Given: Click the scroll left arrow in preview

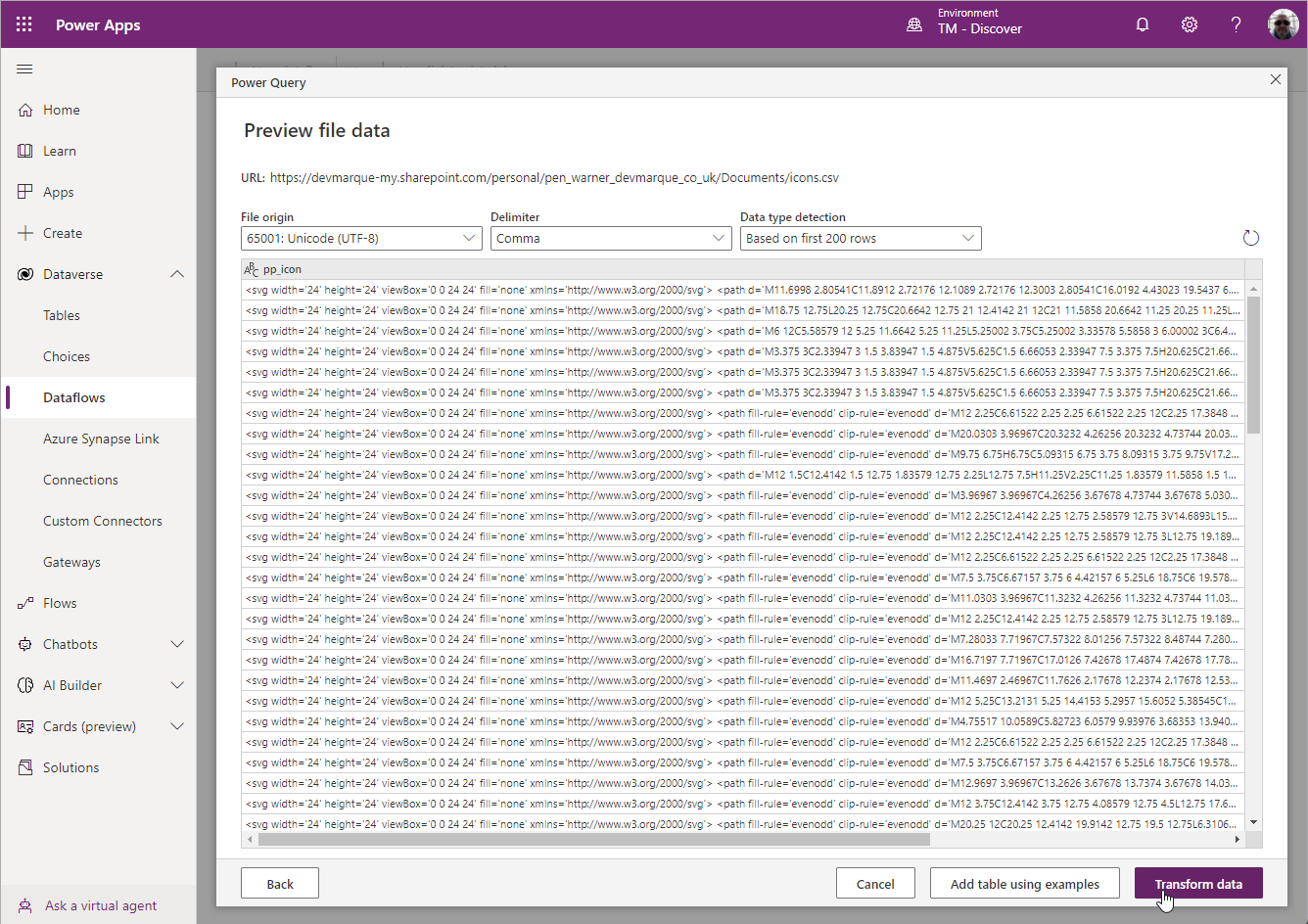Looking at the screenshot, I should (x=250, y=839).
